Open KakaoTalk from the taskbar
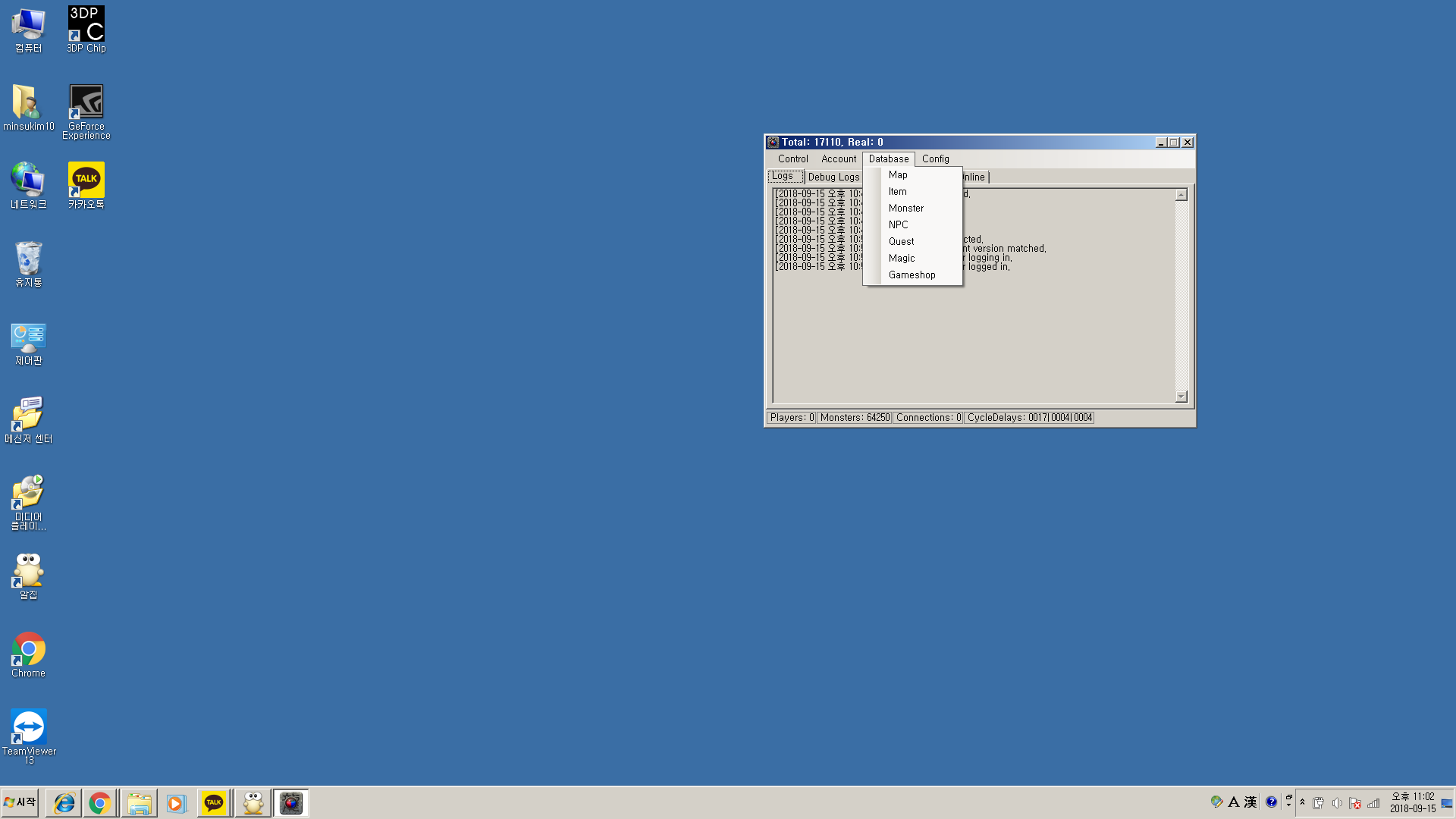The height and width of the screenshot is (819, 1456). tap(214, 803)
